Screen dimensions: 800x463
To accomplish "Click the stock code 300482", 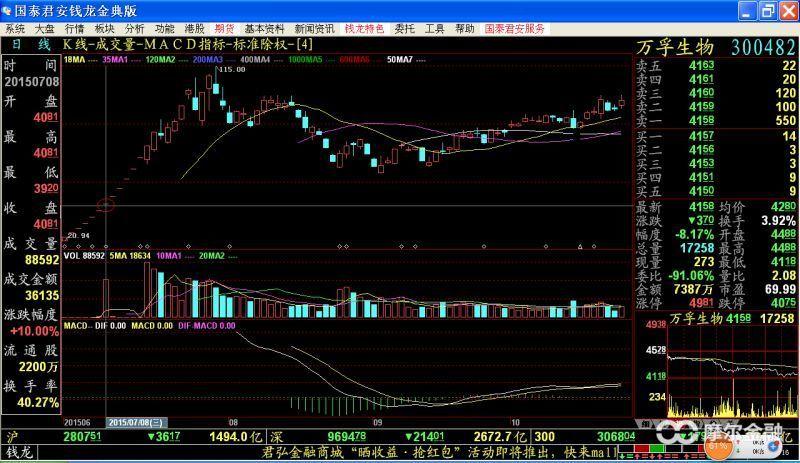I will coord(763,47).
